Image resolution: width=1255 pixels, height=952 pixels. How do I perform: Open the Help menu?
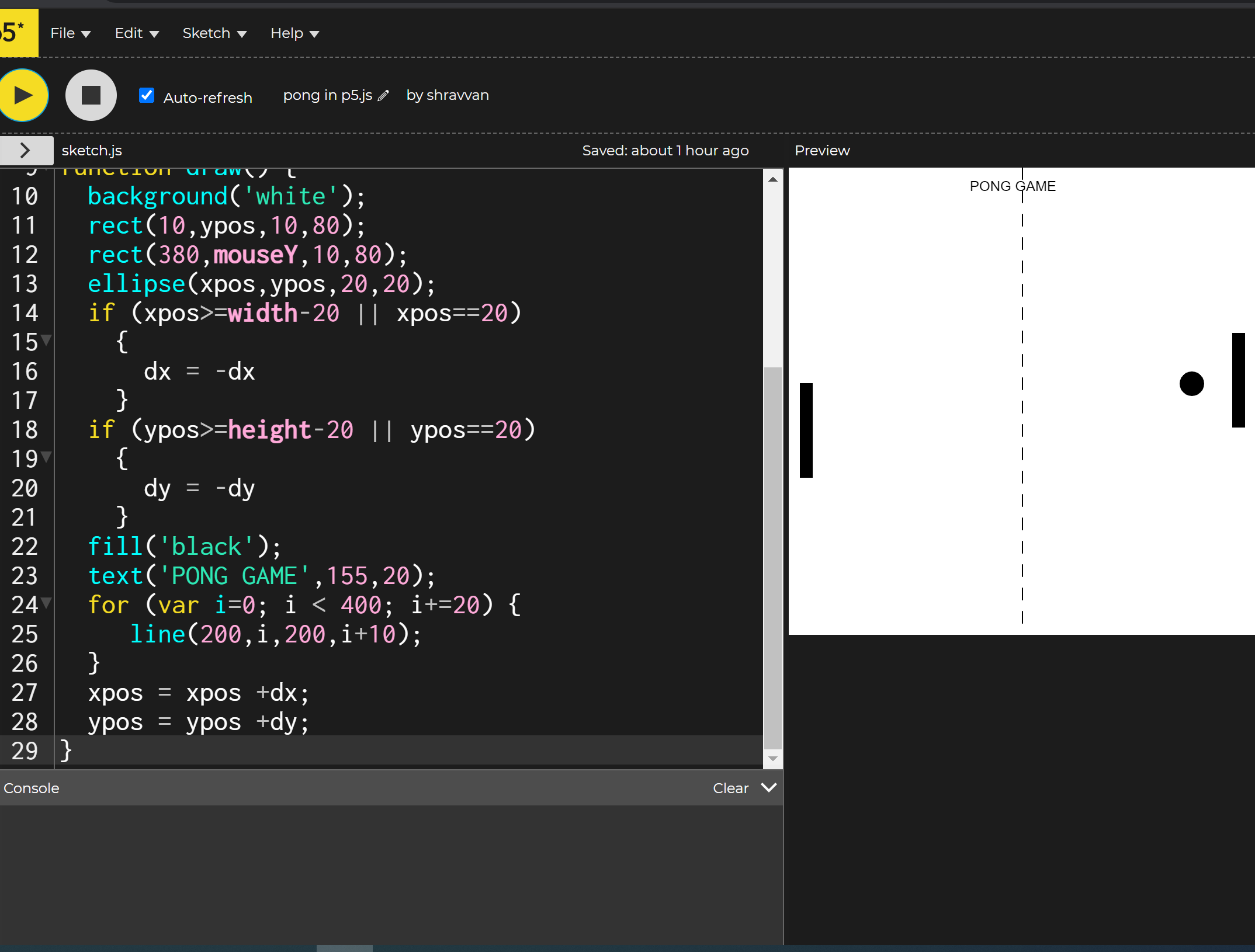(x=287, y=33)
